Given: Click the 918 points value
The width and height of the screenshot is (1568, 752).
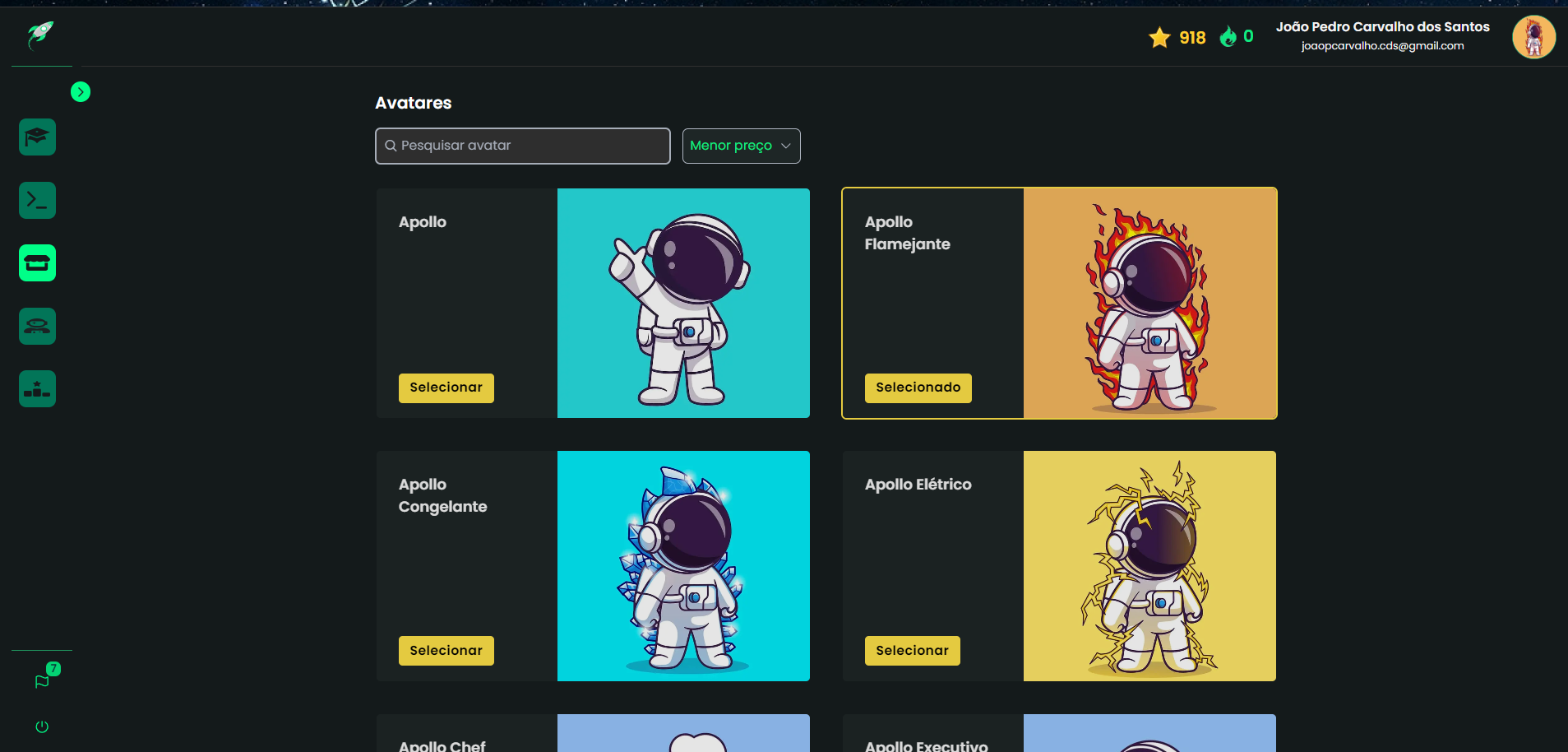Looking at the screenshot, I should coord(1192,37).
